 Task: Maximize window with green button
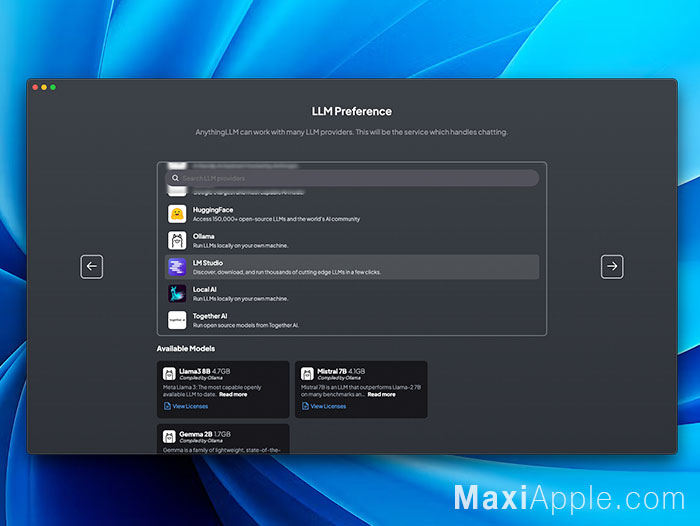[x=53, y=87]
